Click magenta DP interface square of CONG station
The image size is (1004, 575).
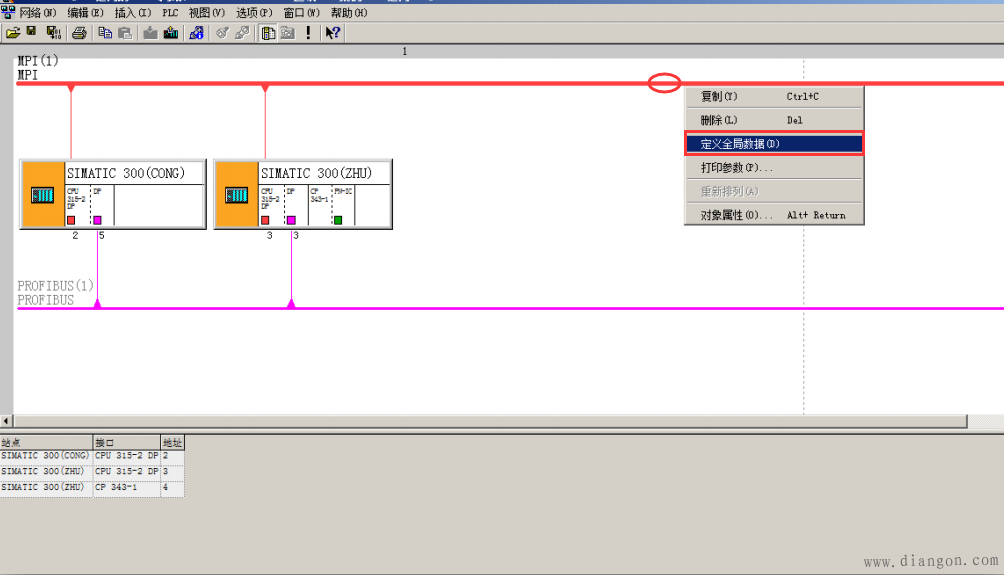tap(97, 220)
